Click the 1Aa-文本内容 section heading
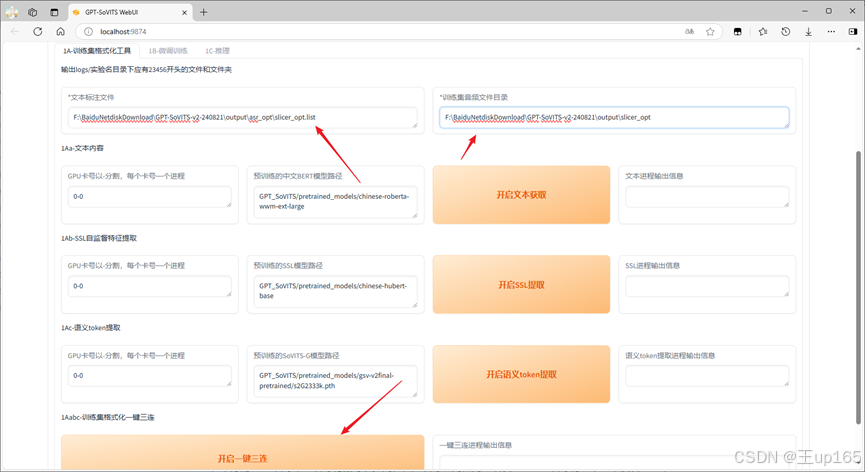Viewport: 865px width, 472px height. point(83,148)
